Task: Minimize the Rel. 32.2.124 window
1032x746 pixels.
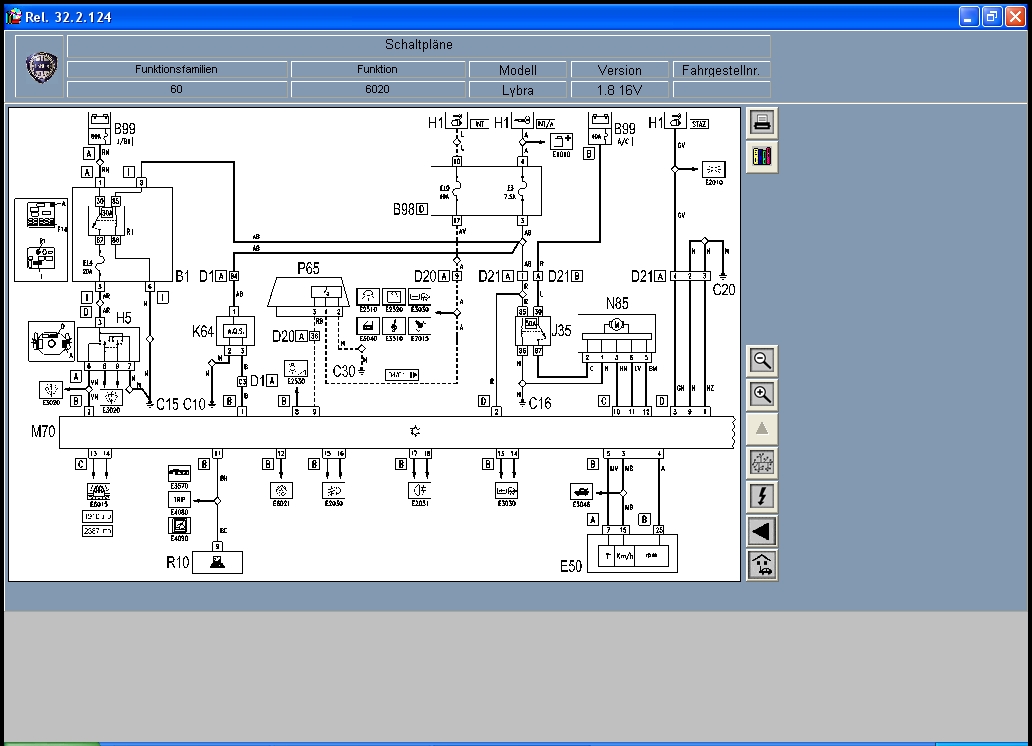Action: point(968,16)
